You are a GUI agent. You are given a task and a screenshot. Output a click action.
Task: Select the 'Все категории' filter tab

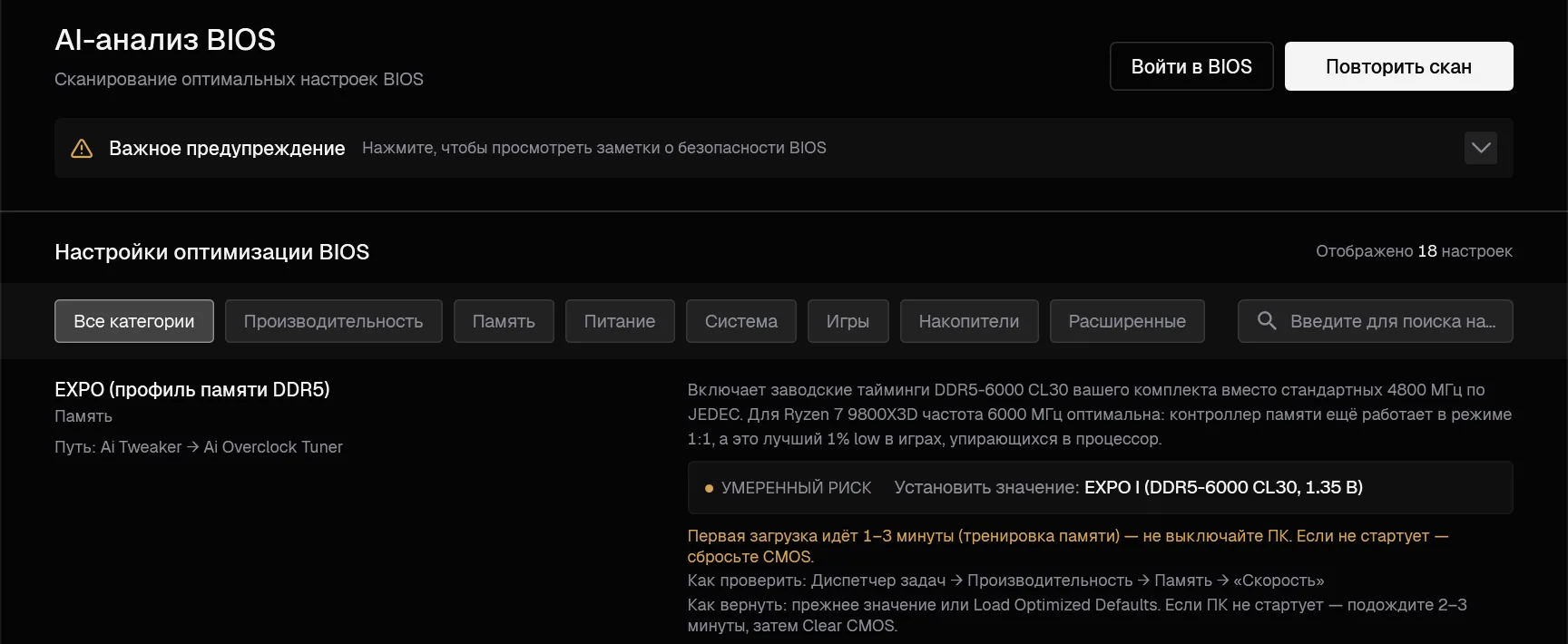(x=134, y=321)
